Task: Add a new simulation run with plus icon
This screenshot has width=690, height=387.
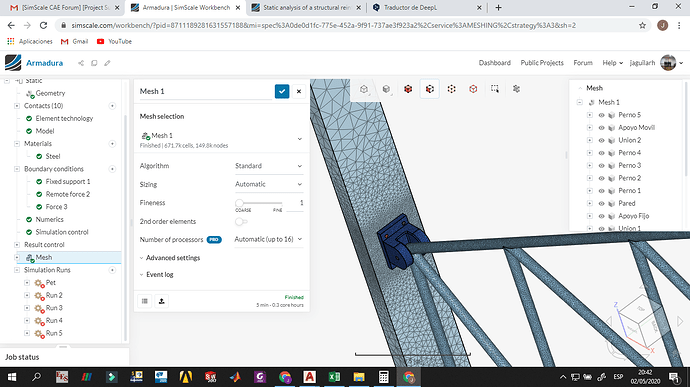Action: [112, 270]
